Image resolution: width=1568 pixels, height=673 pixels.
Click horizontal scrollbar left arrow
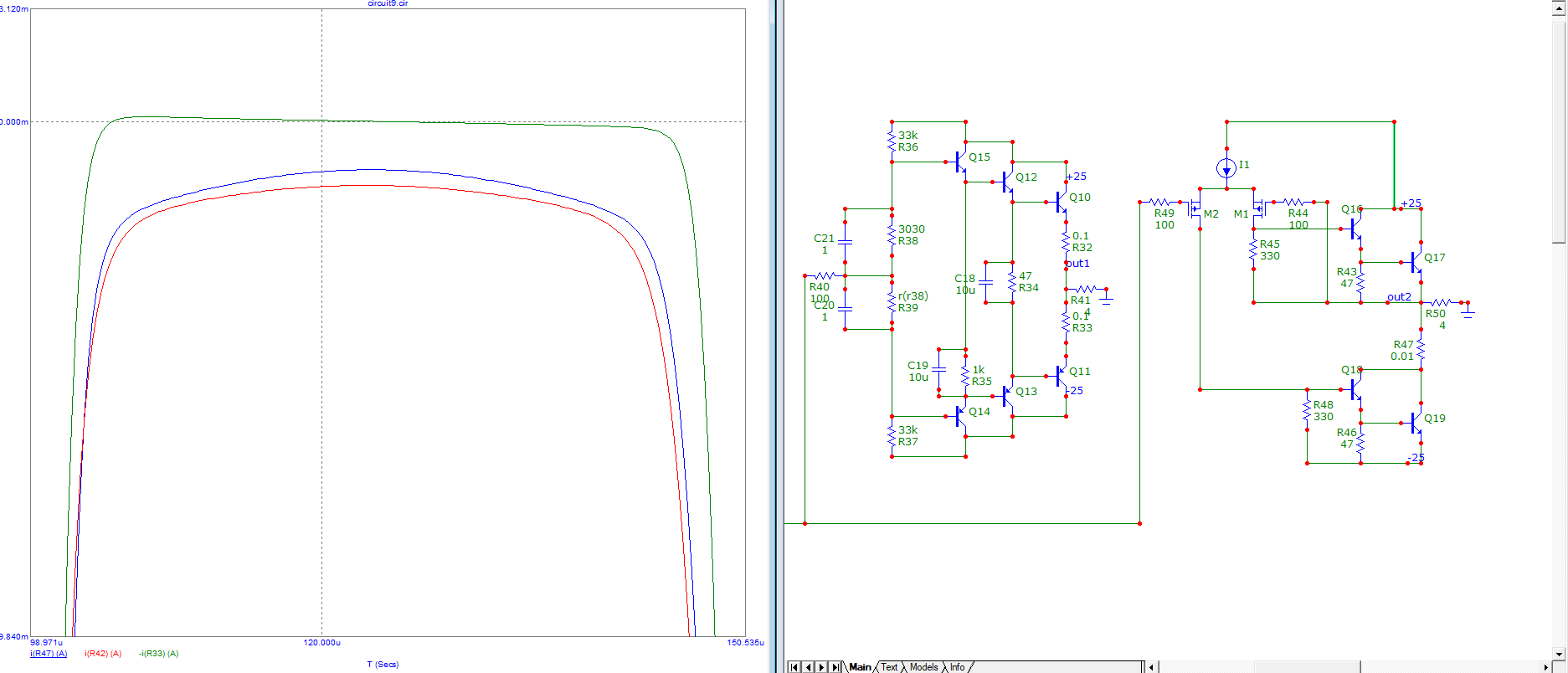pyautogui.click(x=1152, y=667)
